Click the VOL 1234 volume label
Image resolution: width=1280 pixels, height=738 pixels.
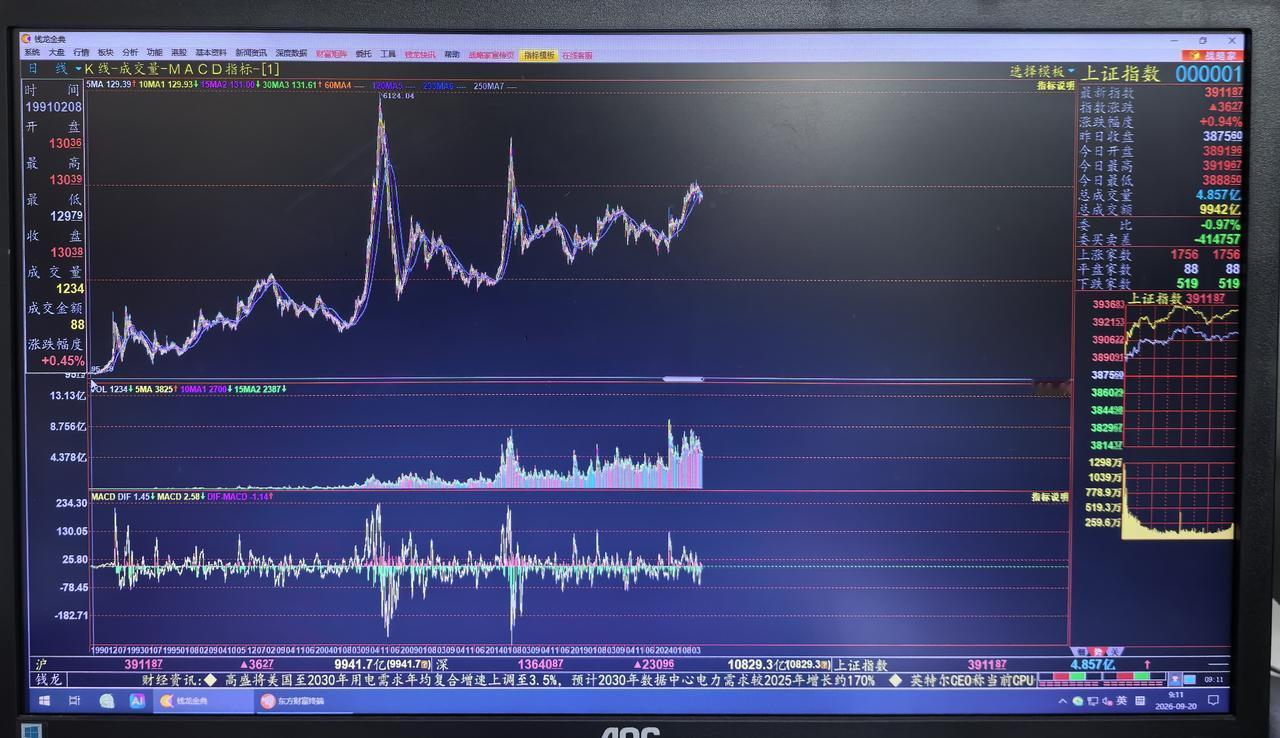112,389
